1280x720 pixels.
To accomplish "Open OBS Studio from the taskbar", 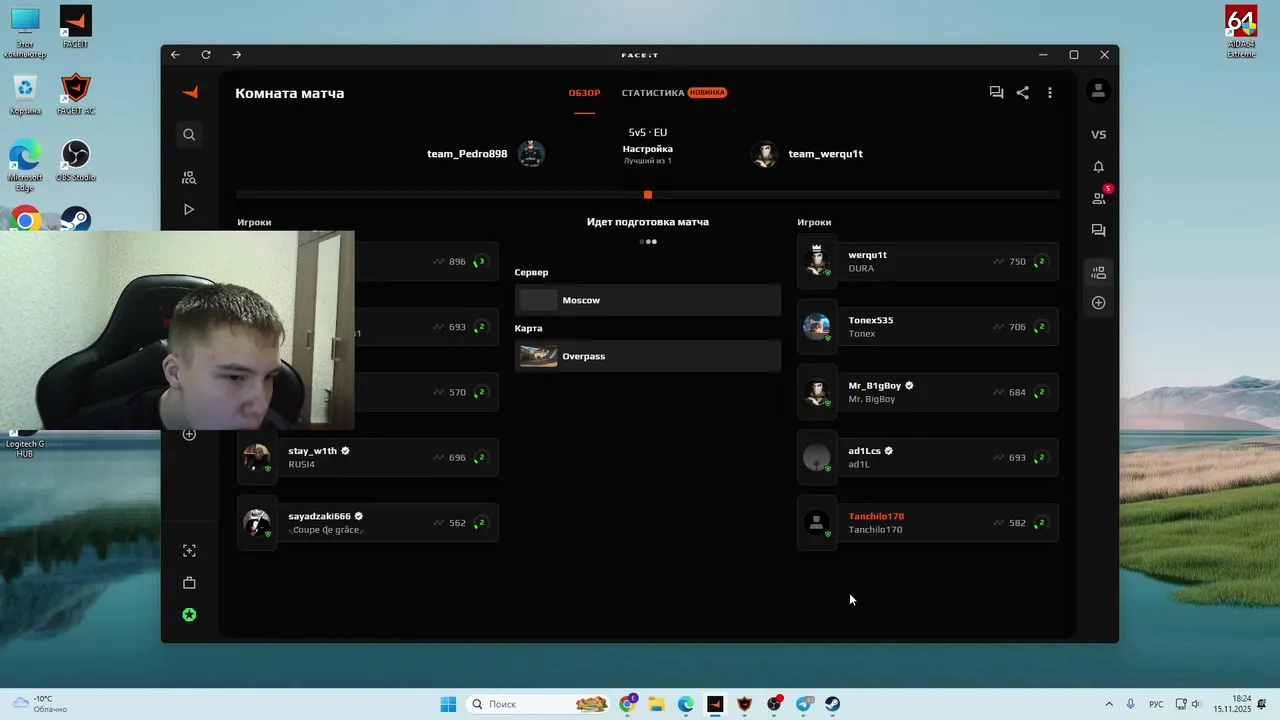I will [775, 704].
